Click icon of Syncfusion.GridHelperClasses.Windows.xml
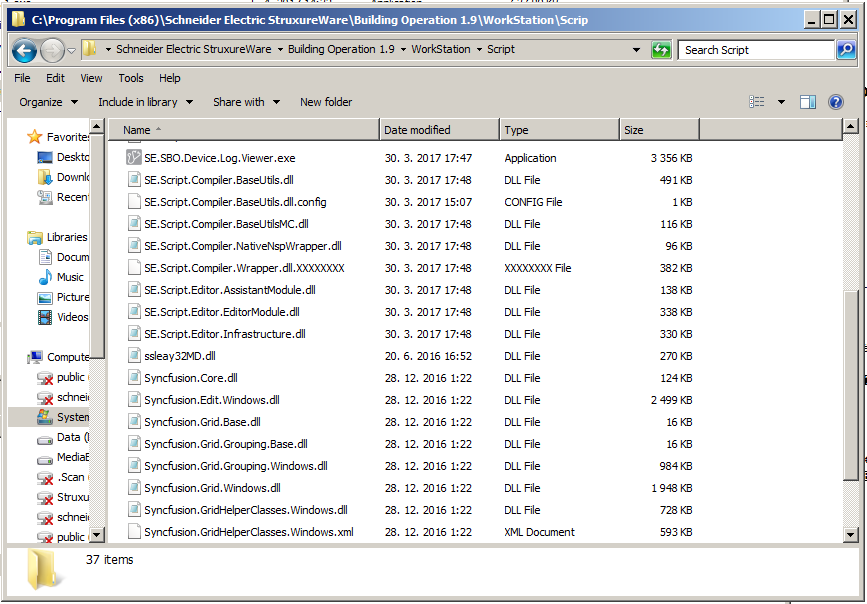867x604 pixels. click(133, 532)
